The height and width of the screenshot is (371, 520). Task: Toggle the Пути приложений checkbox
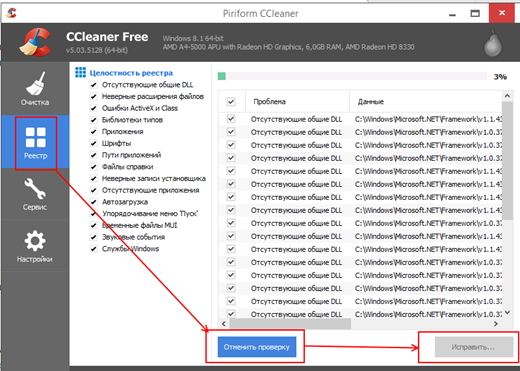coord(94,155)
